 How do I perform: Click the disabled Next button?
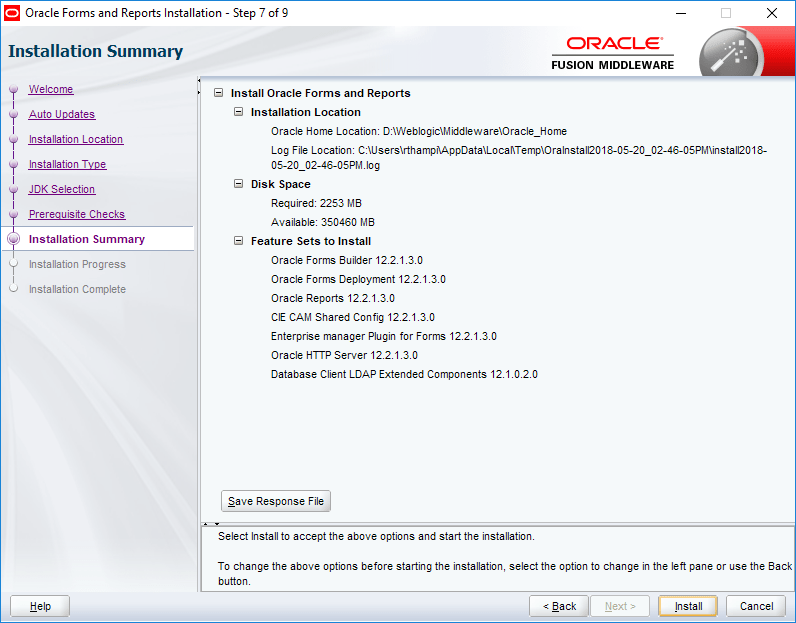620,606
